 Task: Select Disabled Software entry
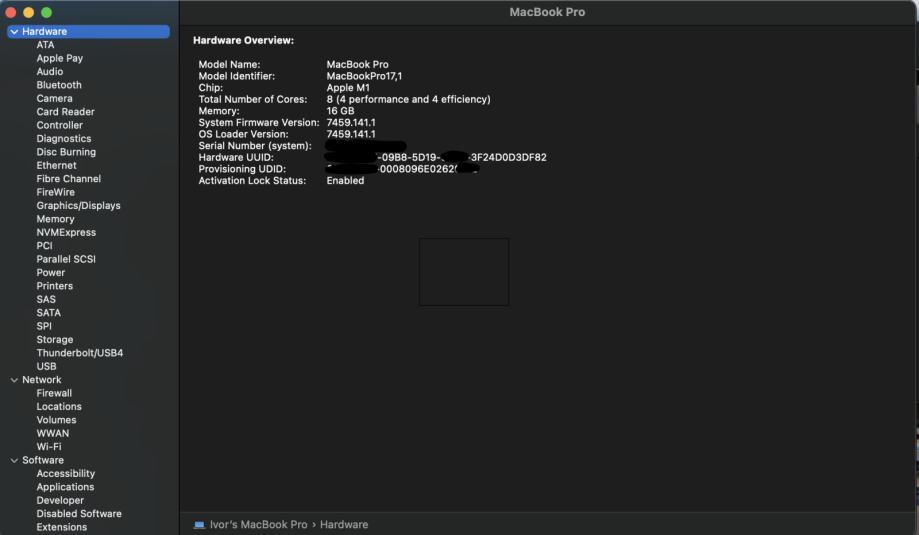[x=79, y=514]
